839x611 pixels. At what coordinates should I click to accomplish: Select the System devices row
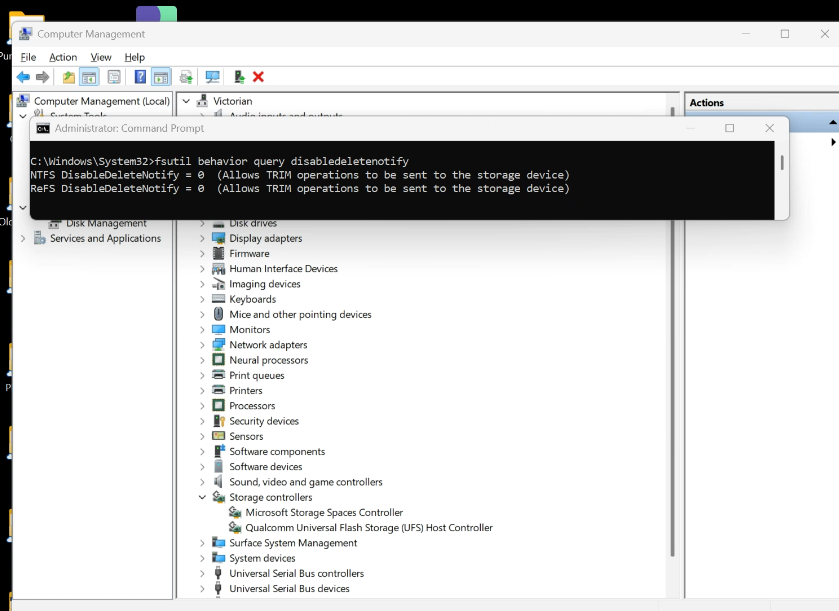coord(262,558)
